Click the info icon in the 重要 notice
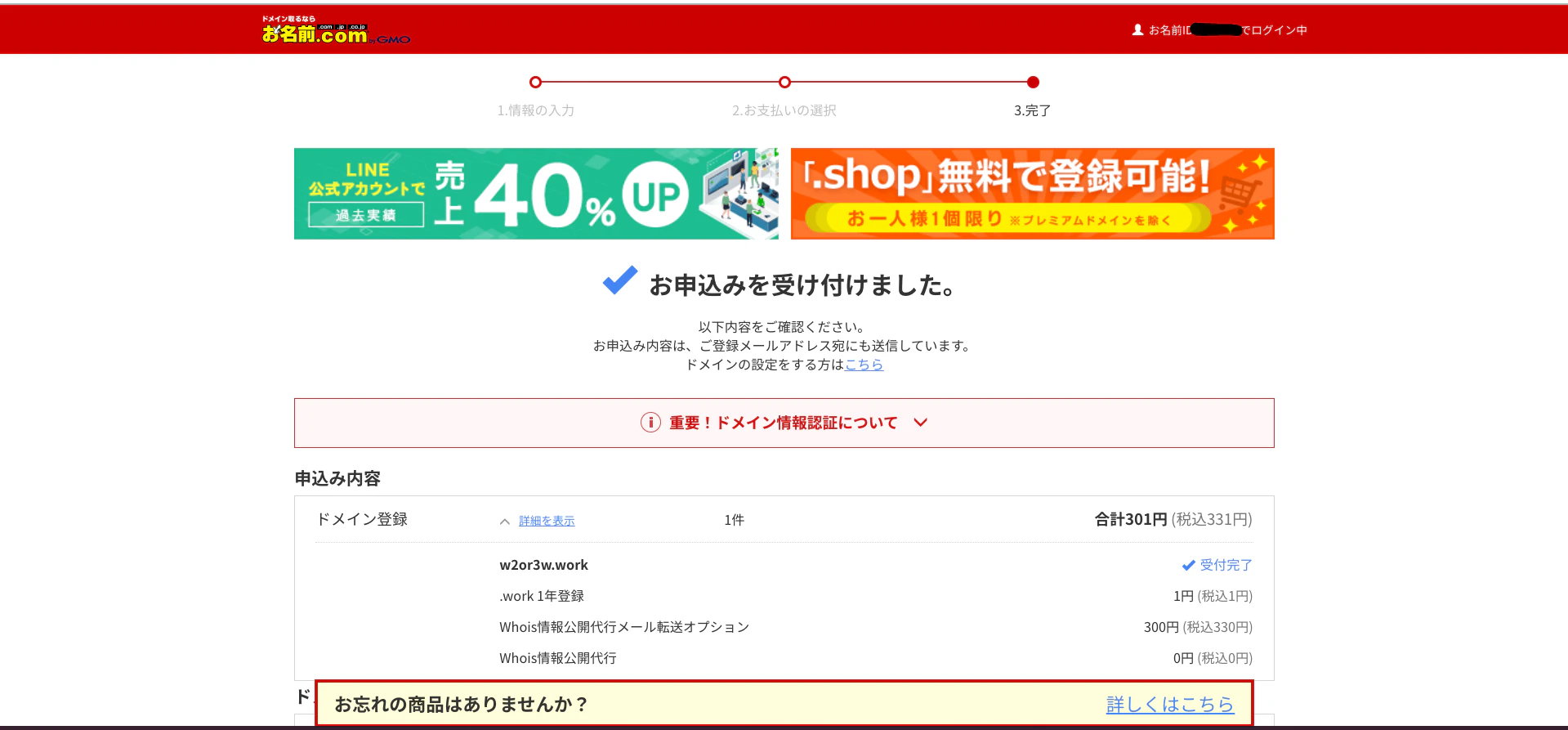 coord(650,423)
